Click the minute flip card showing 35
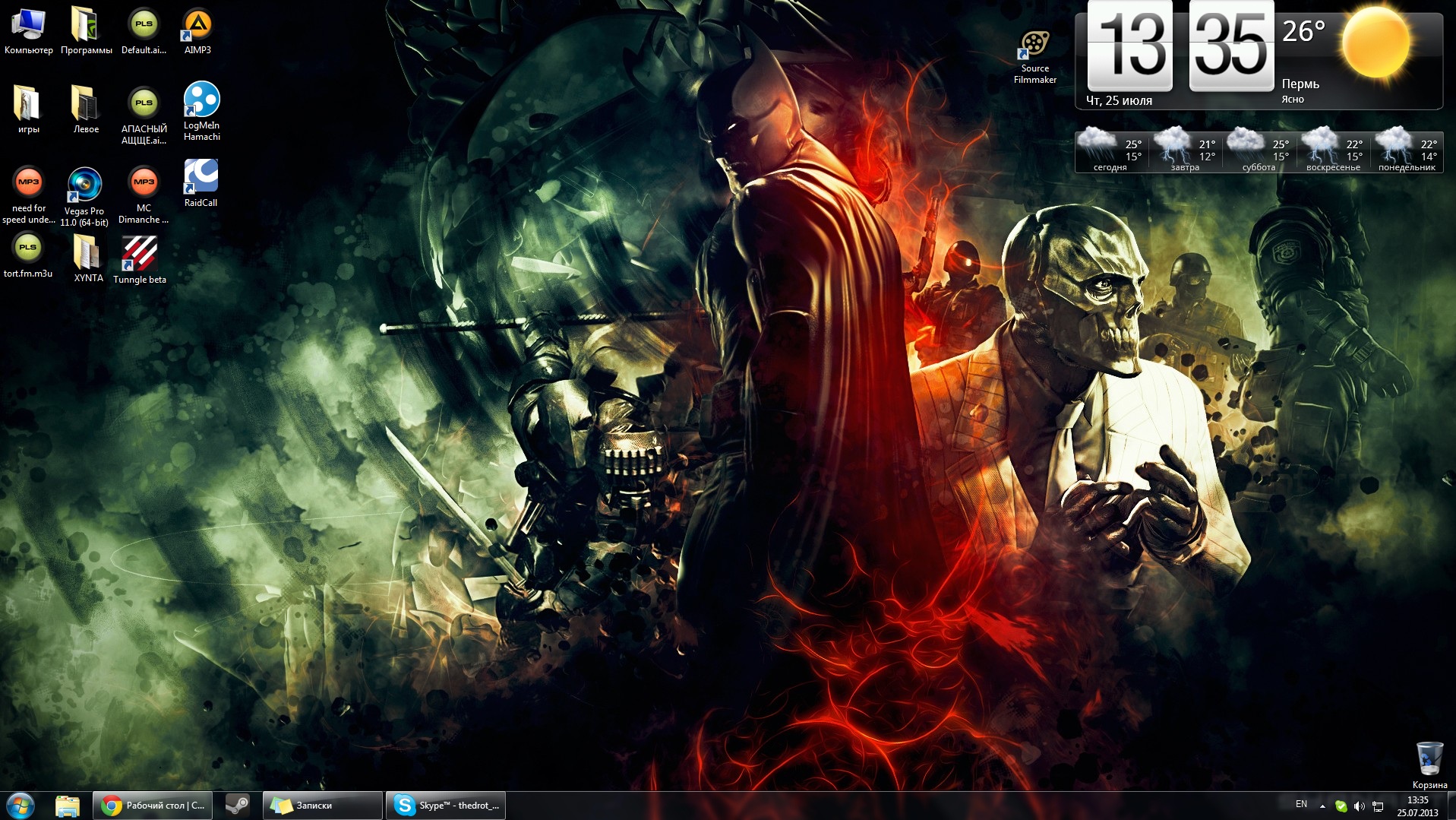The height and width of the screenshot is (820, 1456). [x=1231, y=46]
